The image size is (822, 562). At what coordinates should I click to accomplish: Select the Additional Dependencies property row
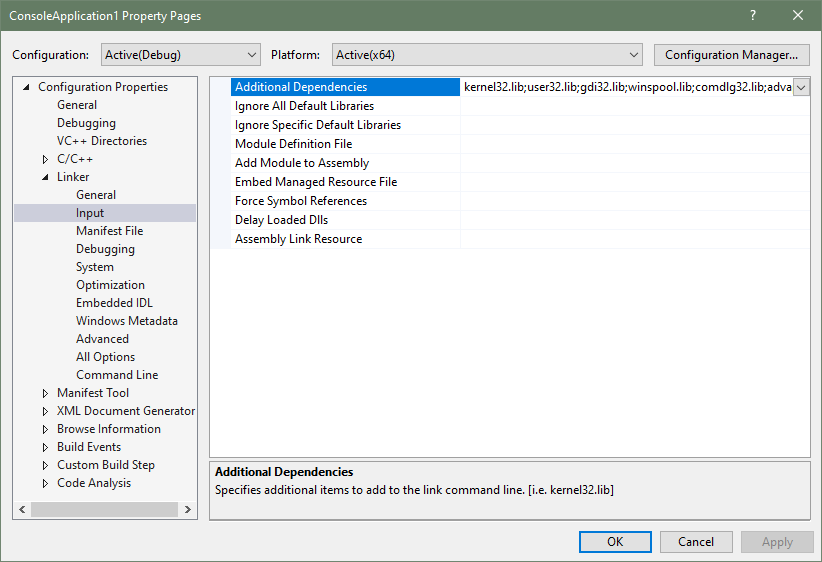345,87
